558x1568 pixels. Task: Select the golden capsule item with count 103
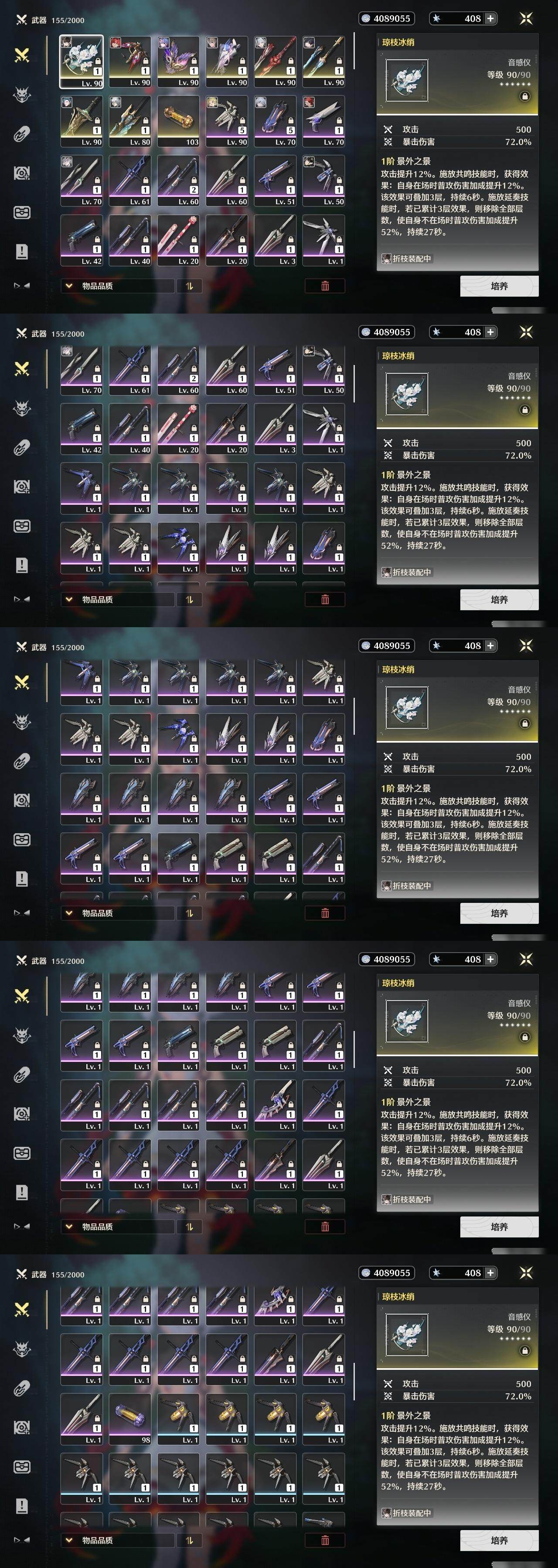(178, 121)
